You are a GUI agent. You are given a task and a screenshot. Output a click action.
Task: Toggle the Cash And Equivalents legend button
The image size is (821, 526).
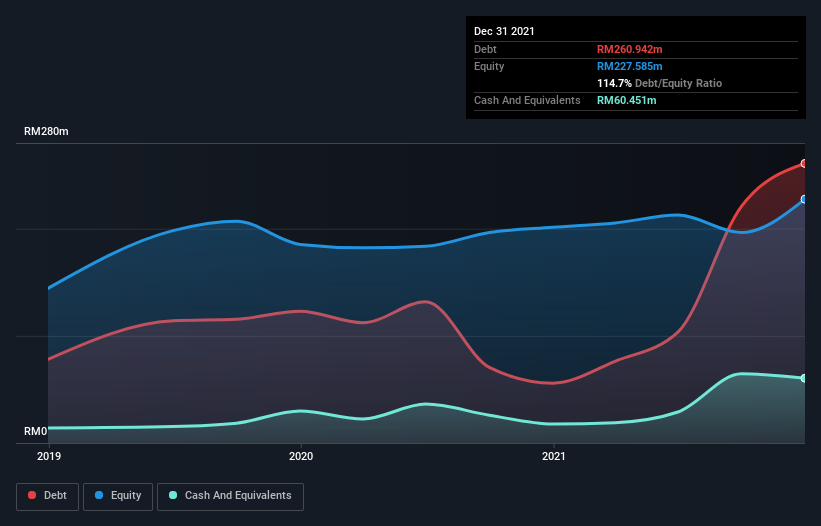click(230, 496)
